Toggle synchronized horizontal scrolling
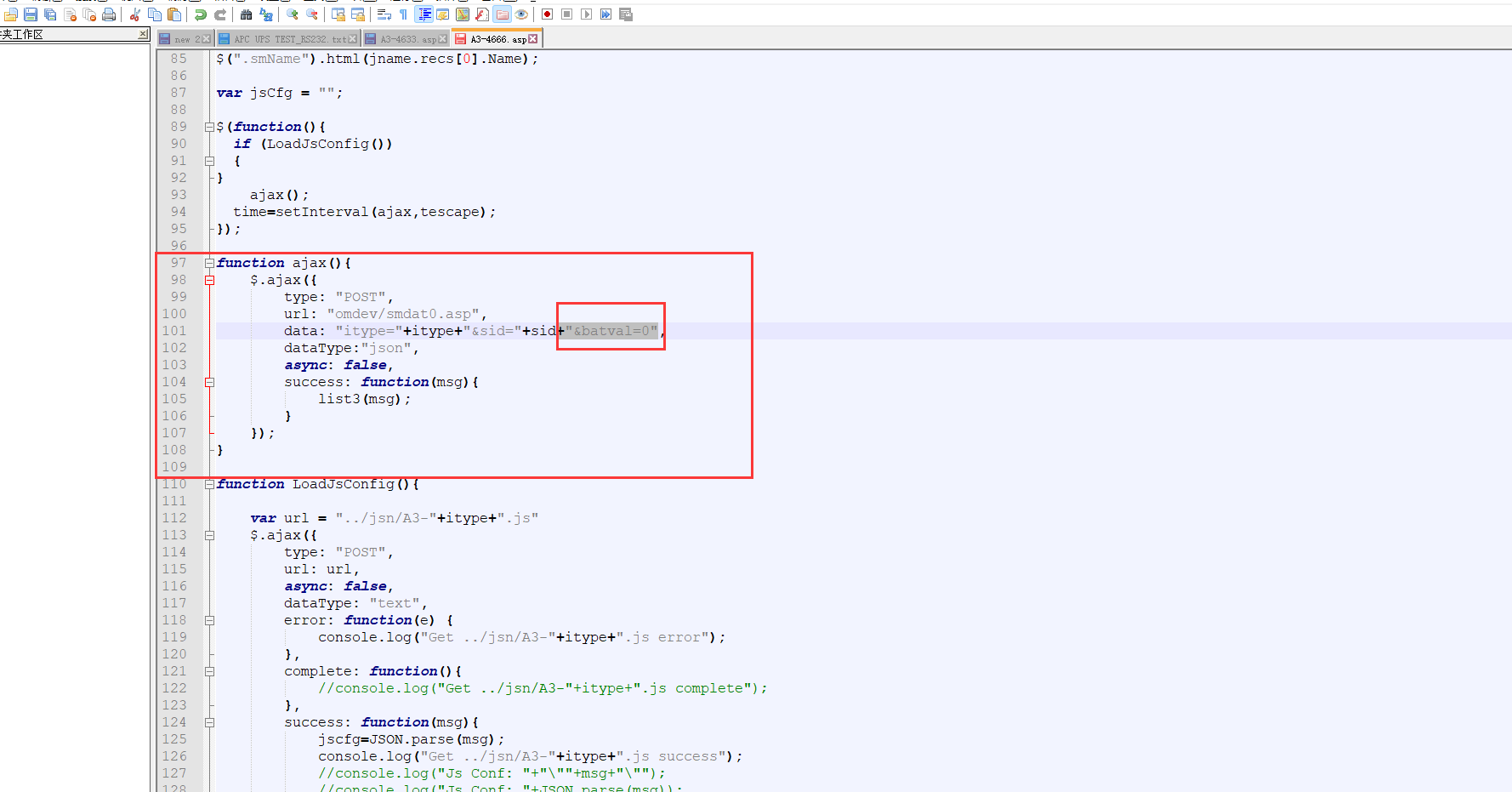 click(x=358, y=14)
